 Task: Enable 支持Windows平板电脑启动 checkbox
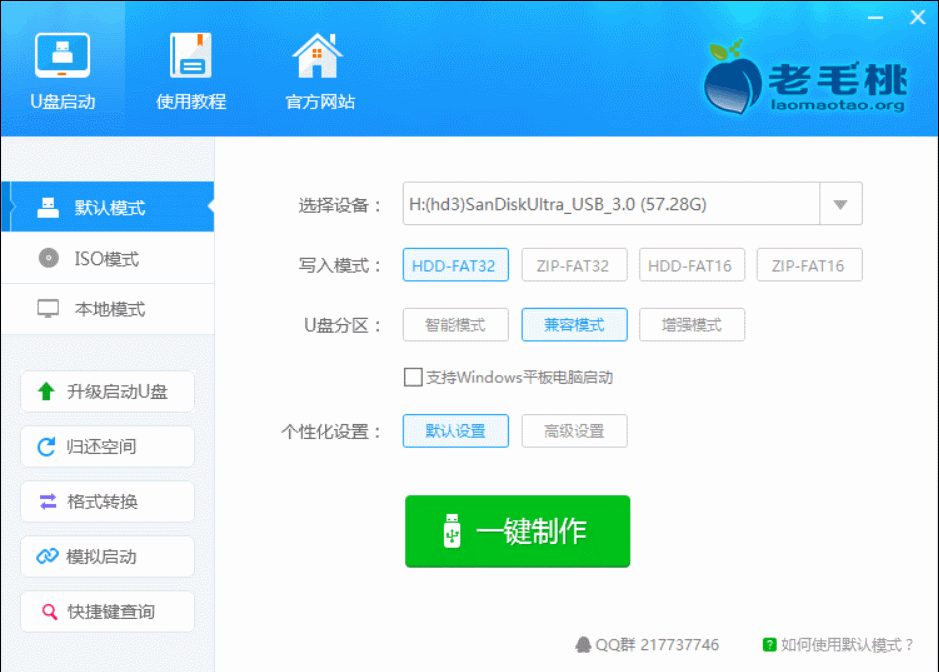pos(413,377)
